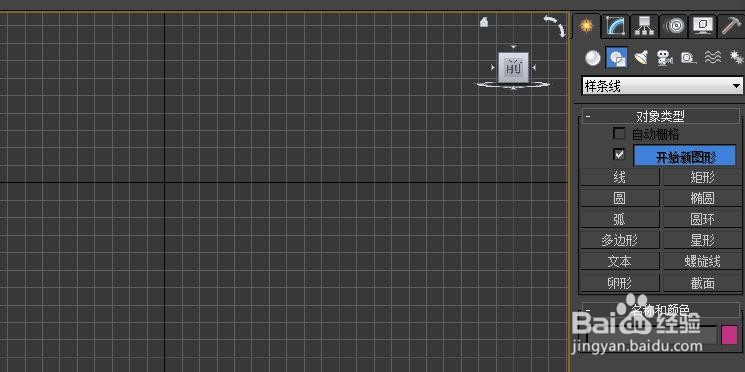Choose the 文本 shape button
Screen dimensions: 745x372
point(620,261)
